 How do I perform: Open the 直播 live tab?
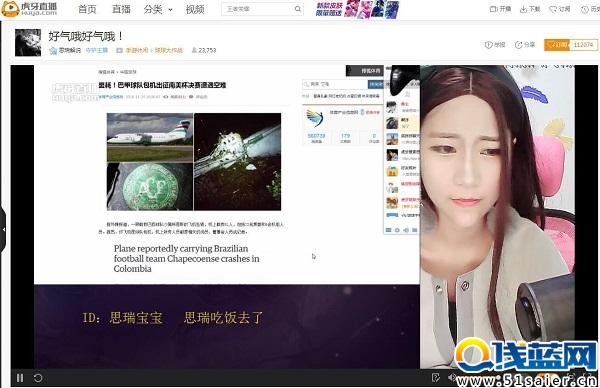[x=121, y=9]
